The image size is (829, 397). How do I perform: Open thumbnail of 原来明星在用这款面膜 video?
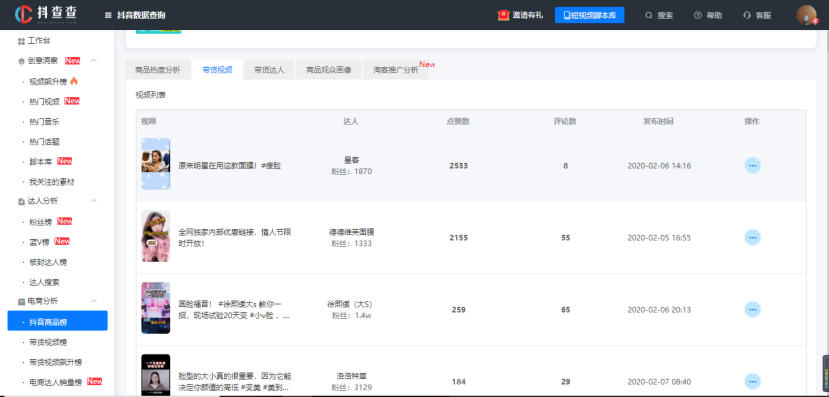click(x=155, y=164)
